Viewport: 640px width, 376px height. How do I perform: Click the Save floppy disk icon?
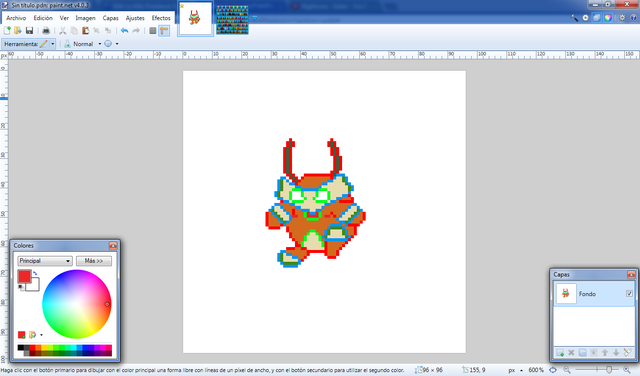click(29, 31)
